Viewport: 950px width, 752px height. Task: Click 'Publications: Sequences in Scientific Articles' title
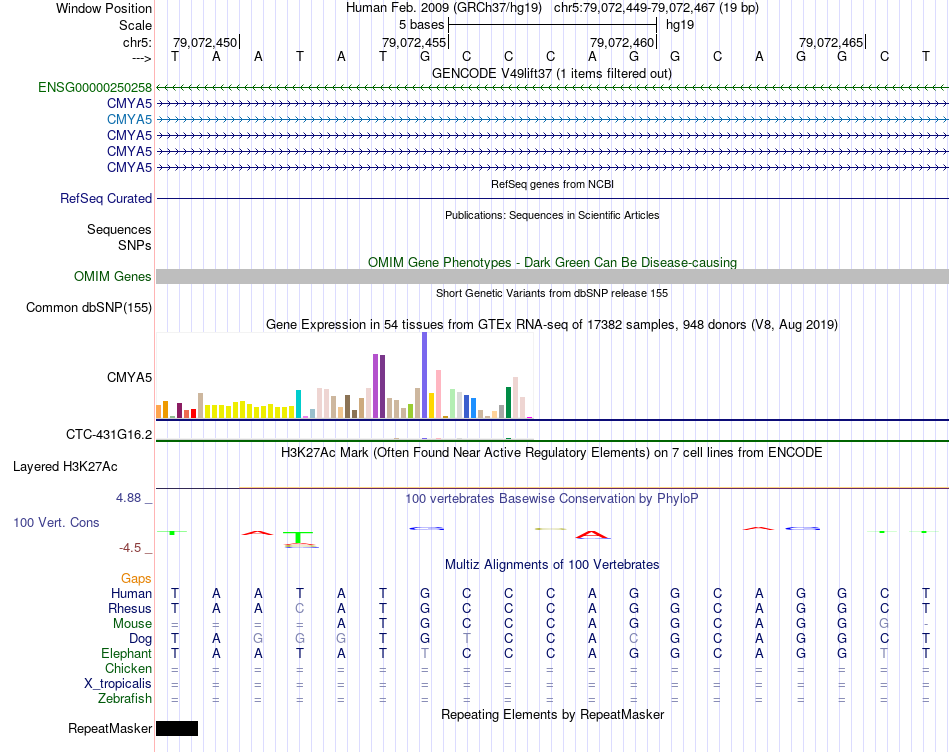(x=552, y=215)
